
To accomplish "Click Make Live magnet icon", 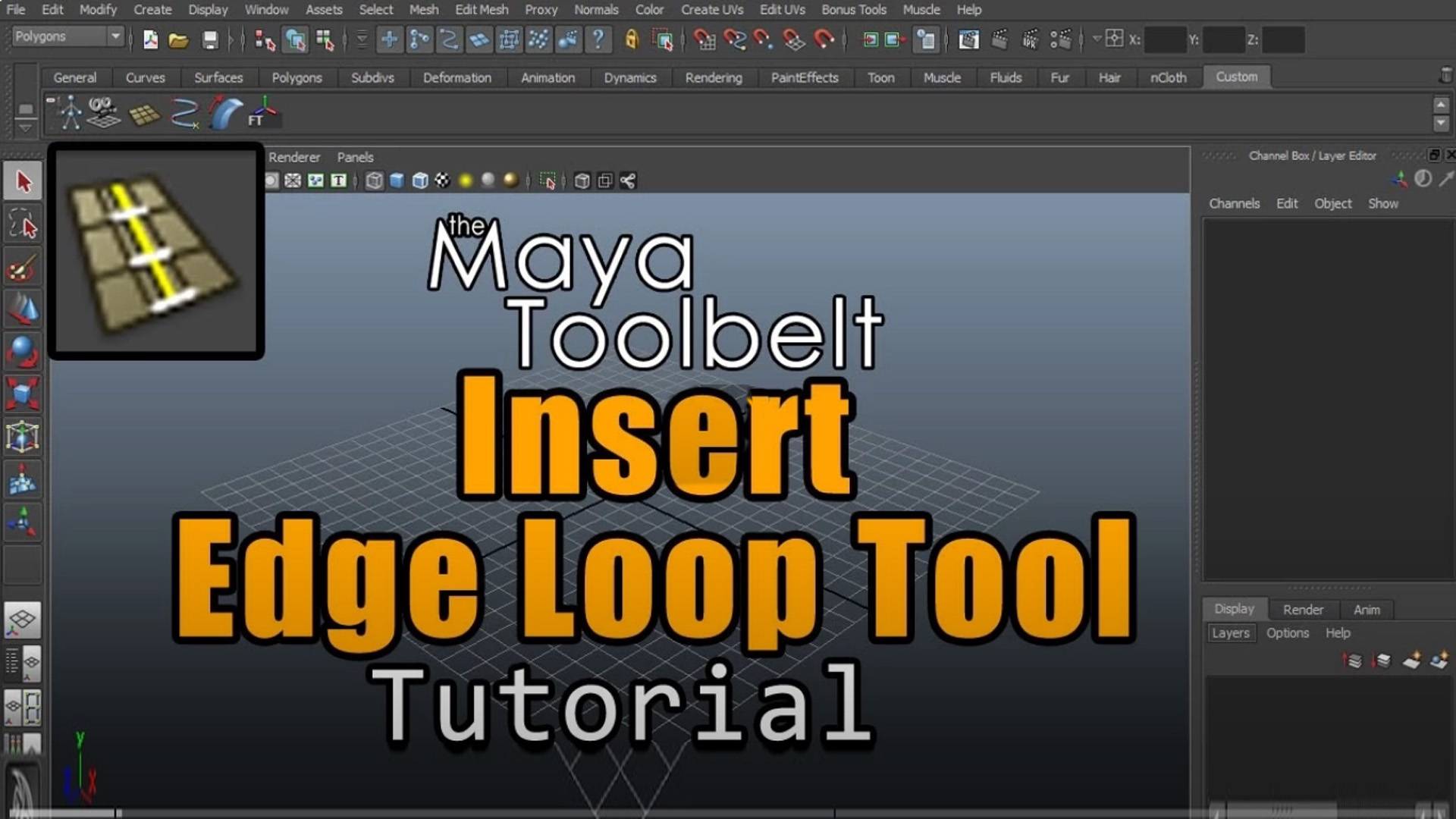I will (824, 39).
